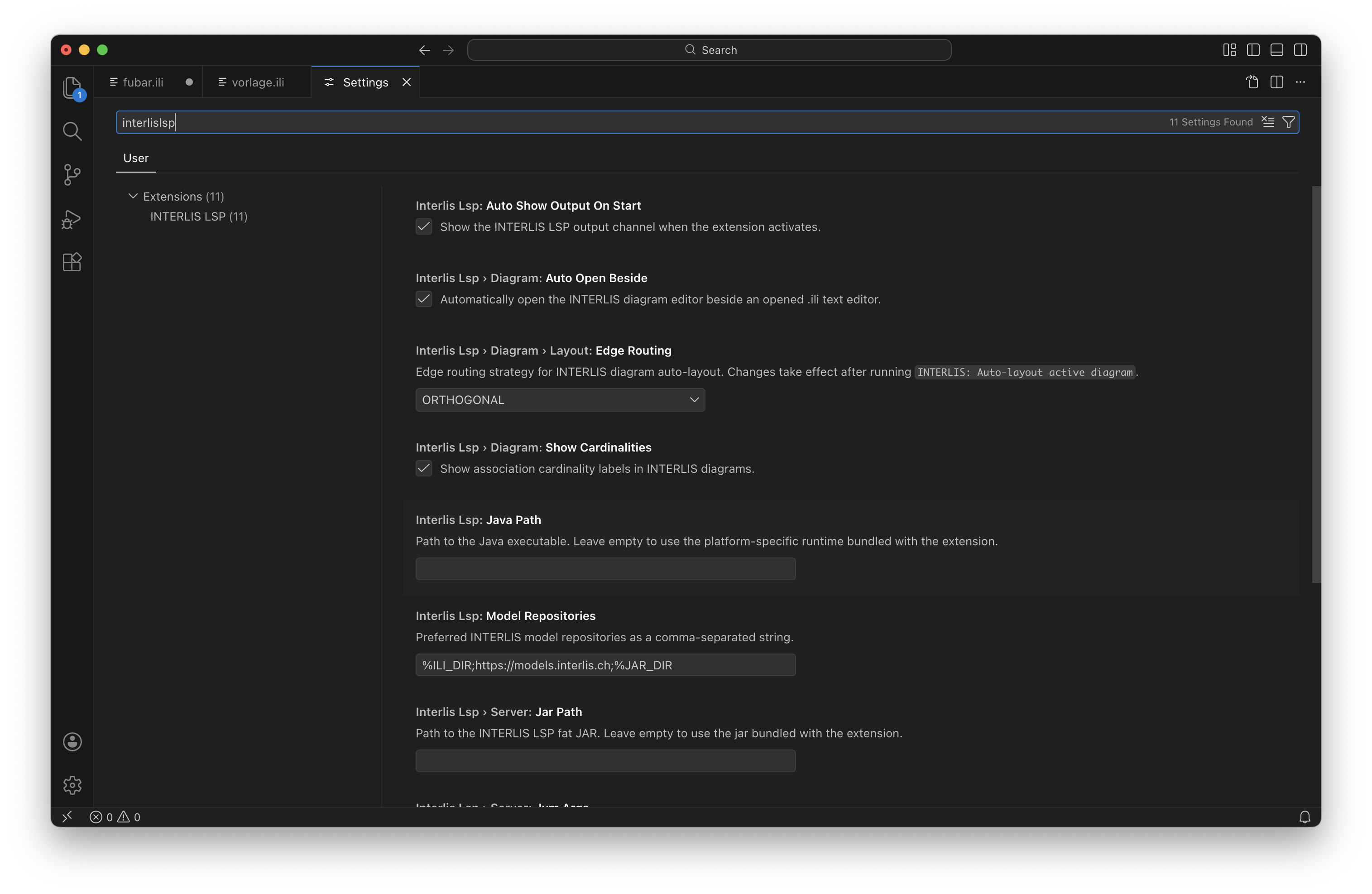The width and height of the screenshot is (1372, 894).
Task: Click the unsaved dot on the fubar.ili tab
Action: coord(189,82)
